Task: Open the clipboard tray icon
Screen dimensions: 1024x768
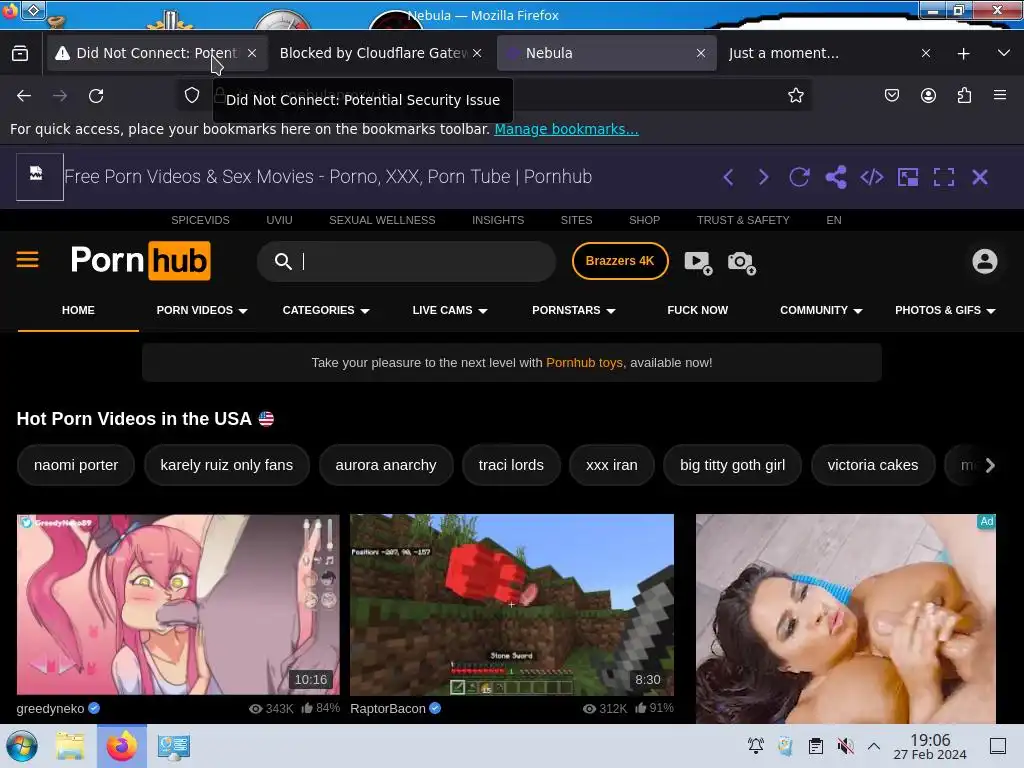Action: [816, 746]
